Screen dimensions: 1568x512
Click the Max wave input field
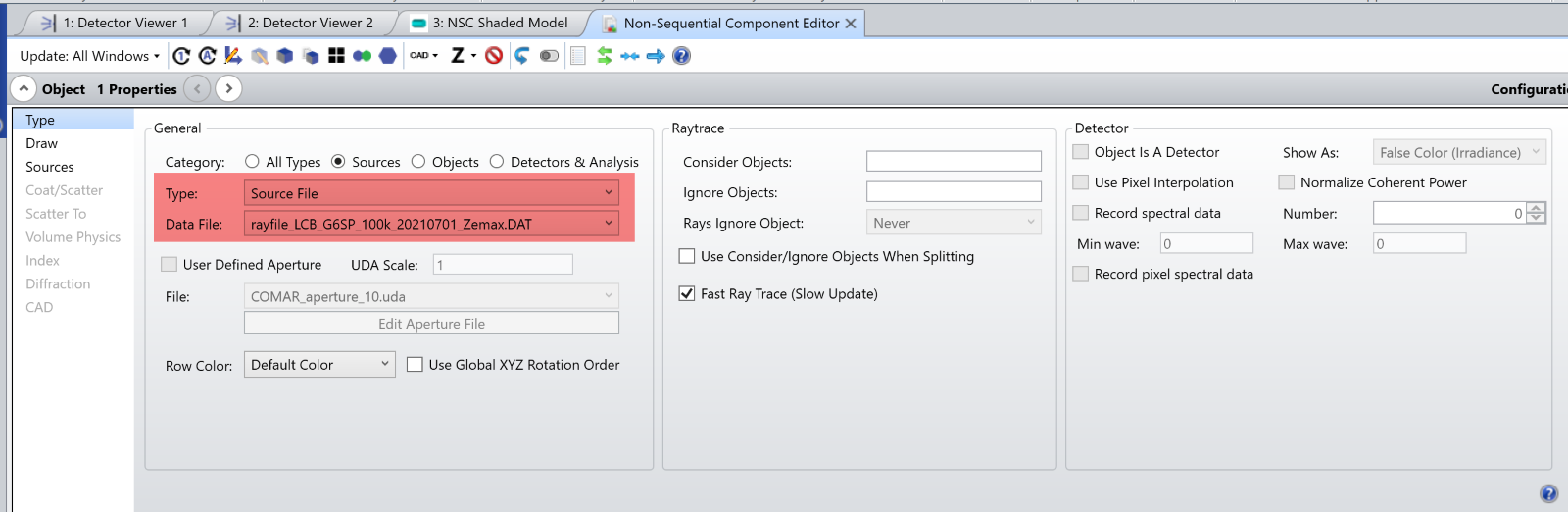(x=1419, y=243)
